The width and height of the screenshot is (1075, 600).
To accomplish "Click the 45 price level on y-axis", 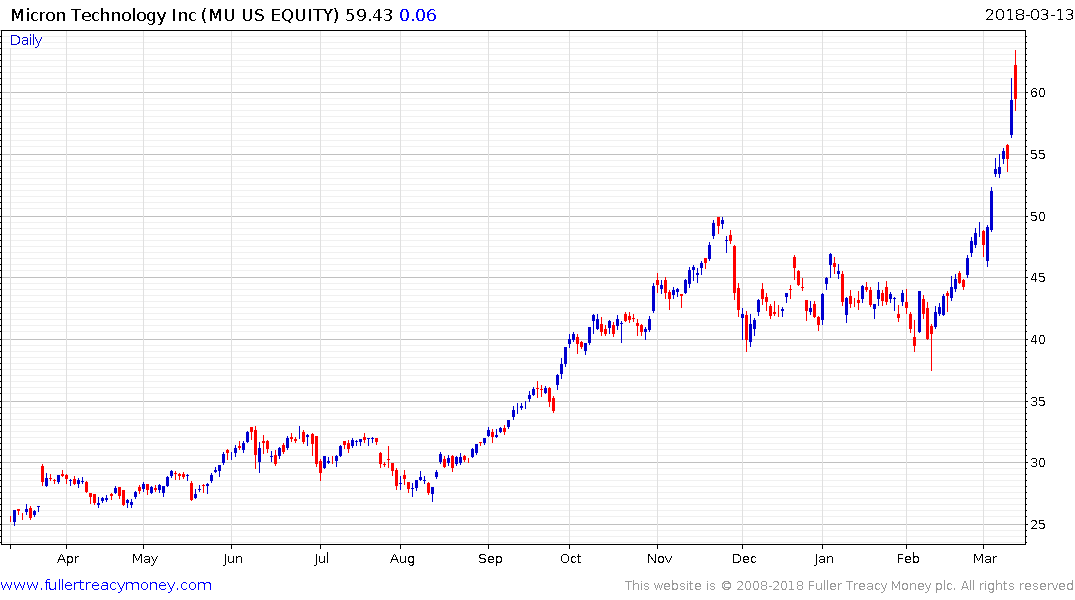I will pyautogui.click(x=1038, y=278).
